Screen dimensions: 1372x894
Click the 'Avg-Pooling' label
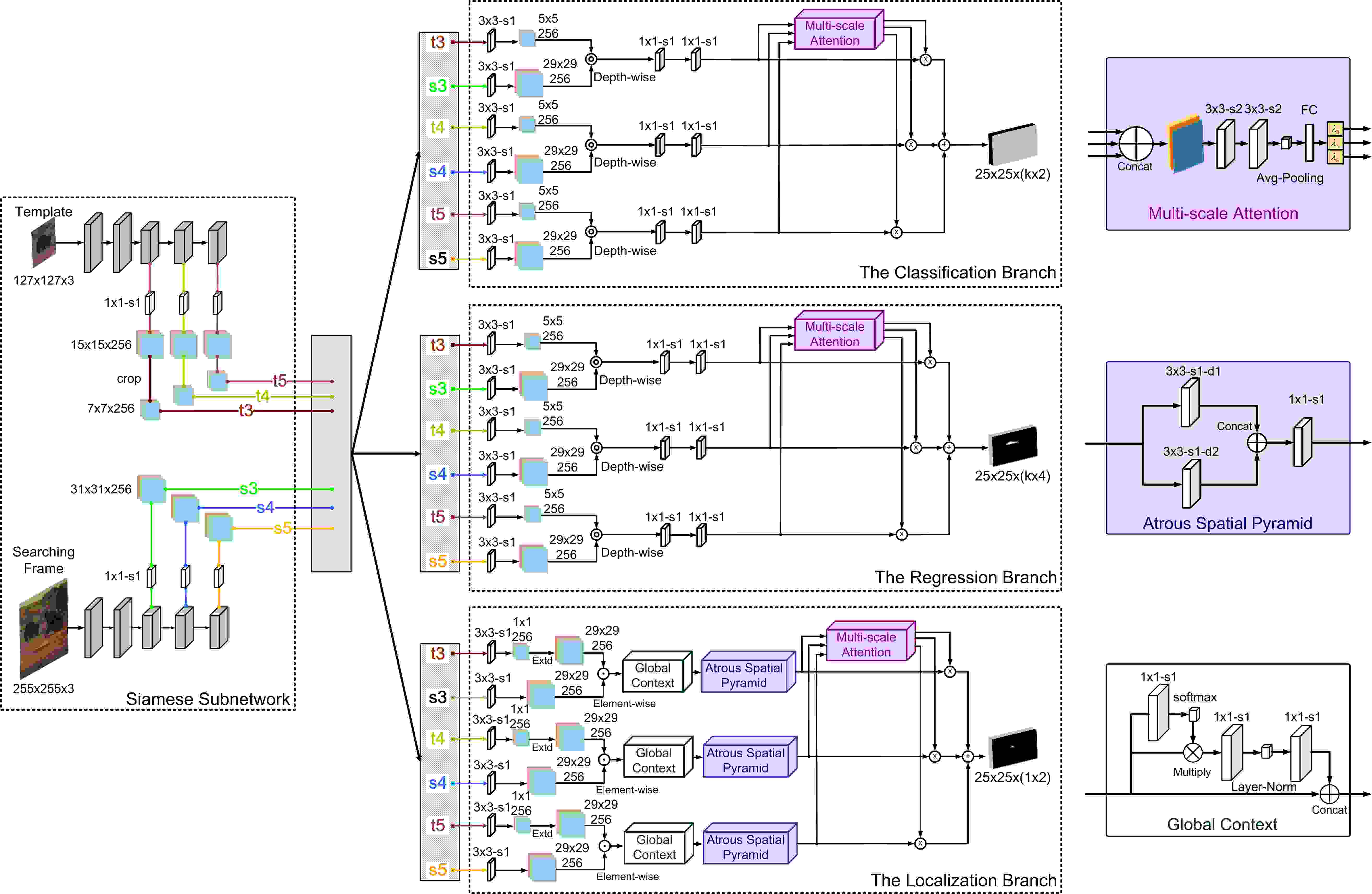coord(1290,178)
